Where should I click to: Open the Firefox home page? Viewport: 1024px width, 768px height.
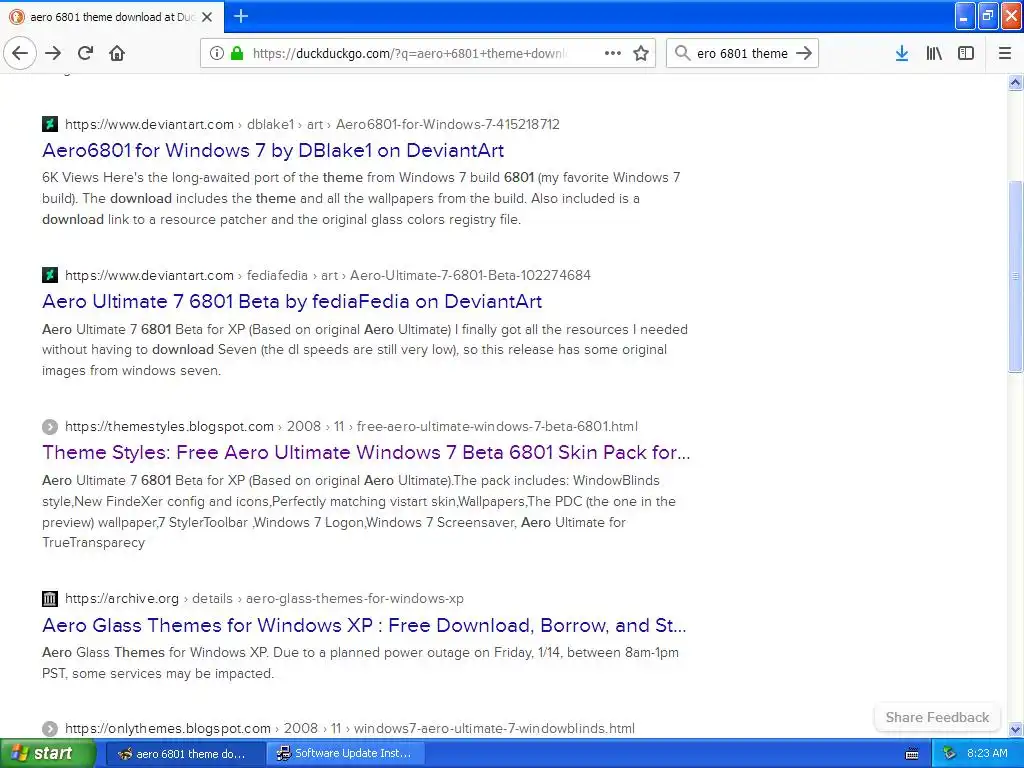click(117, 54)
